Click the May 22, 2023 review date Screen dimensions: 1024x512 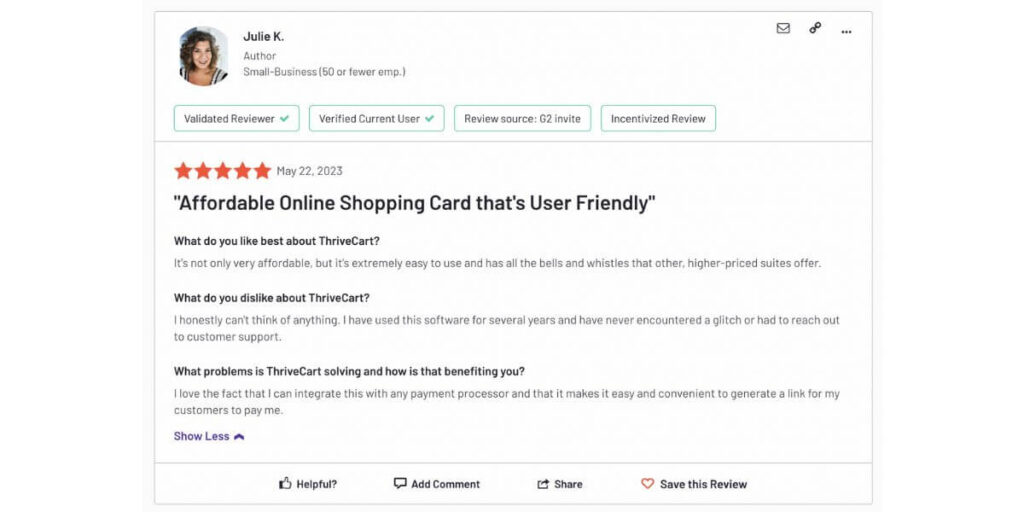point(309,171)
